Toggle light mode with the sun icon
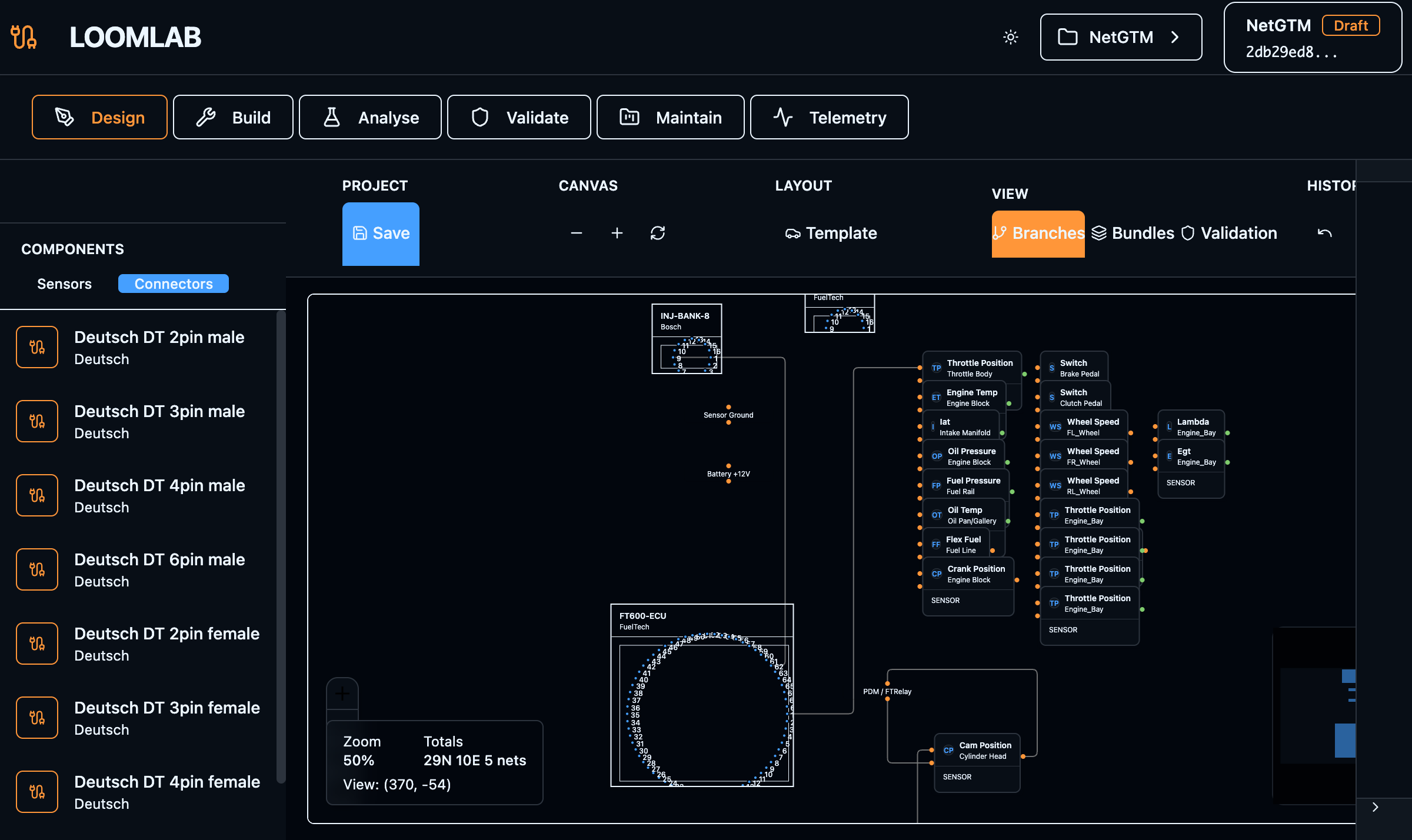 coord(1011,37)
